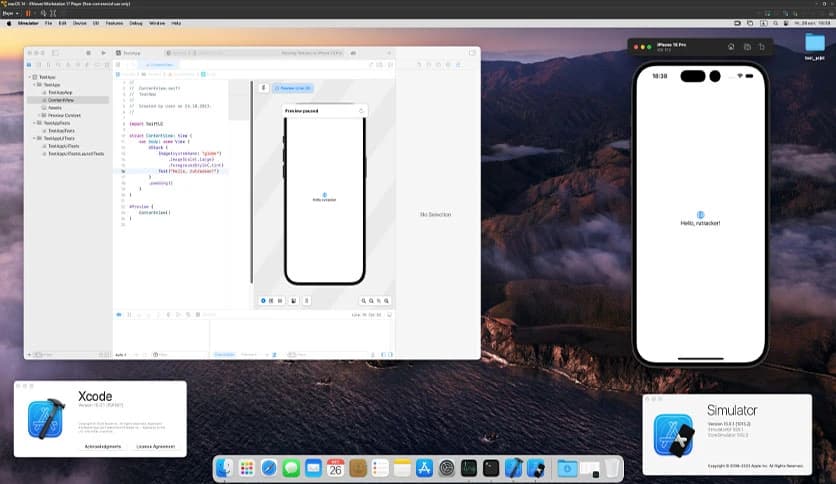This screenshot has height=484, width=836.
Task: Open Messages from the Dock
Action: tap(291, 469)
